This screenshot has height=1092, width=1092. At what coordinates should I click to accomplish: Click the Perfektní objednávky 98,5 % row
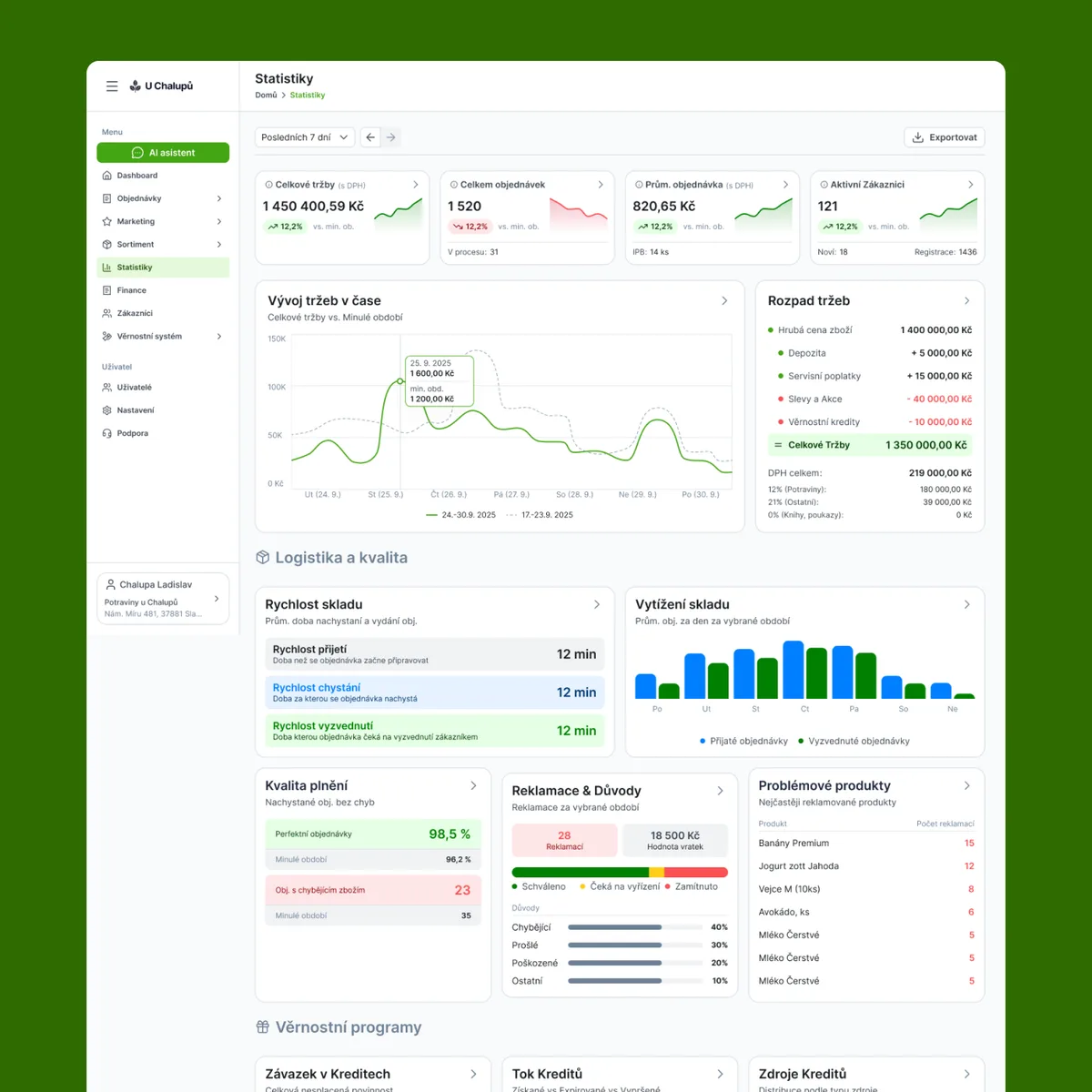pyautogui.click(x=373, y=834)
